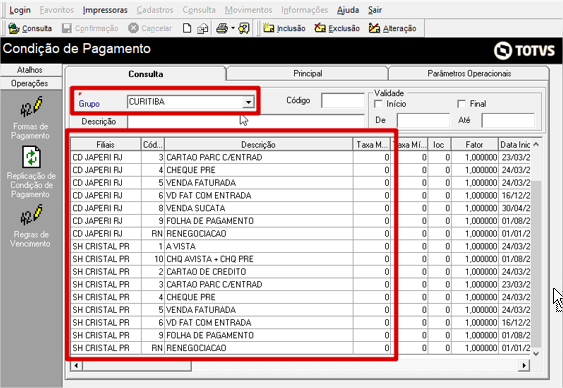Open Regras de Vencimento shortcut icon

[x=31, y=215]
